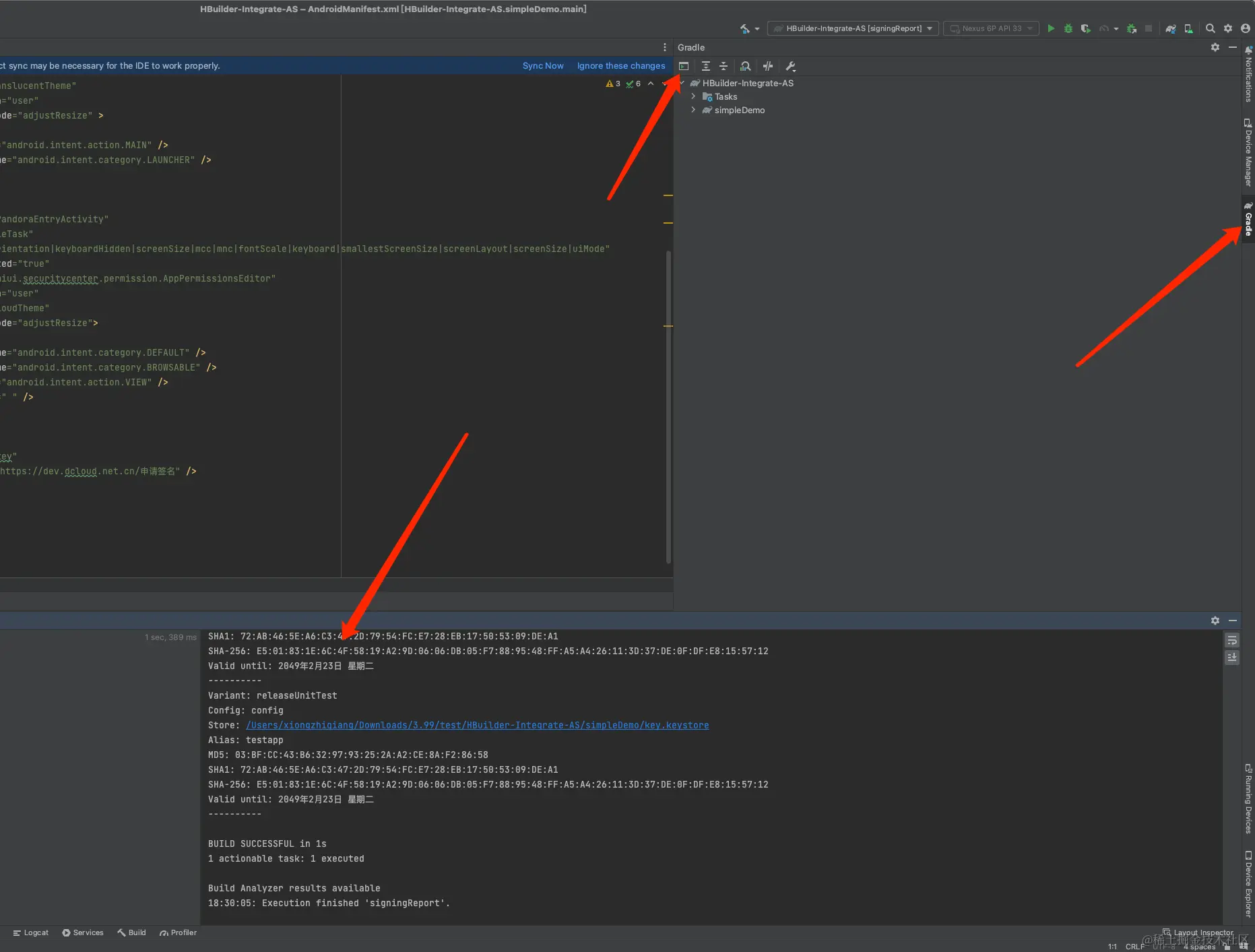Toggle soft-wrap in Run console
Viewport: 1255px width, 952px height.
(x=1232, y=640)
